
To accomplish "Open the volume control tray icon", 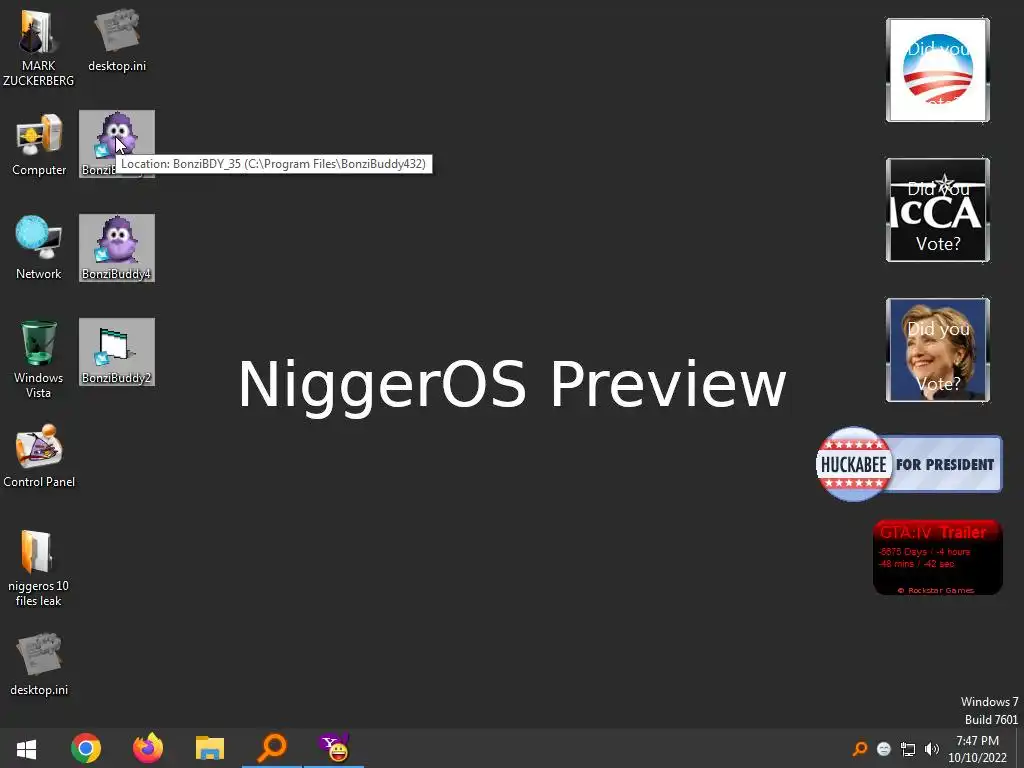I will point(932,749).
